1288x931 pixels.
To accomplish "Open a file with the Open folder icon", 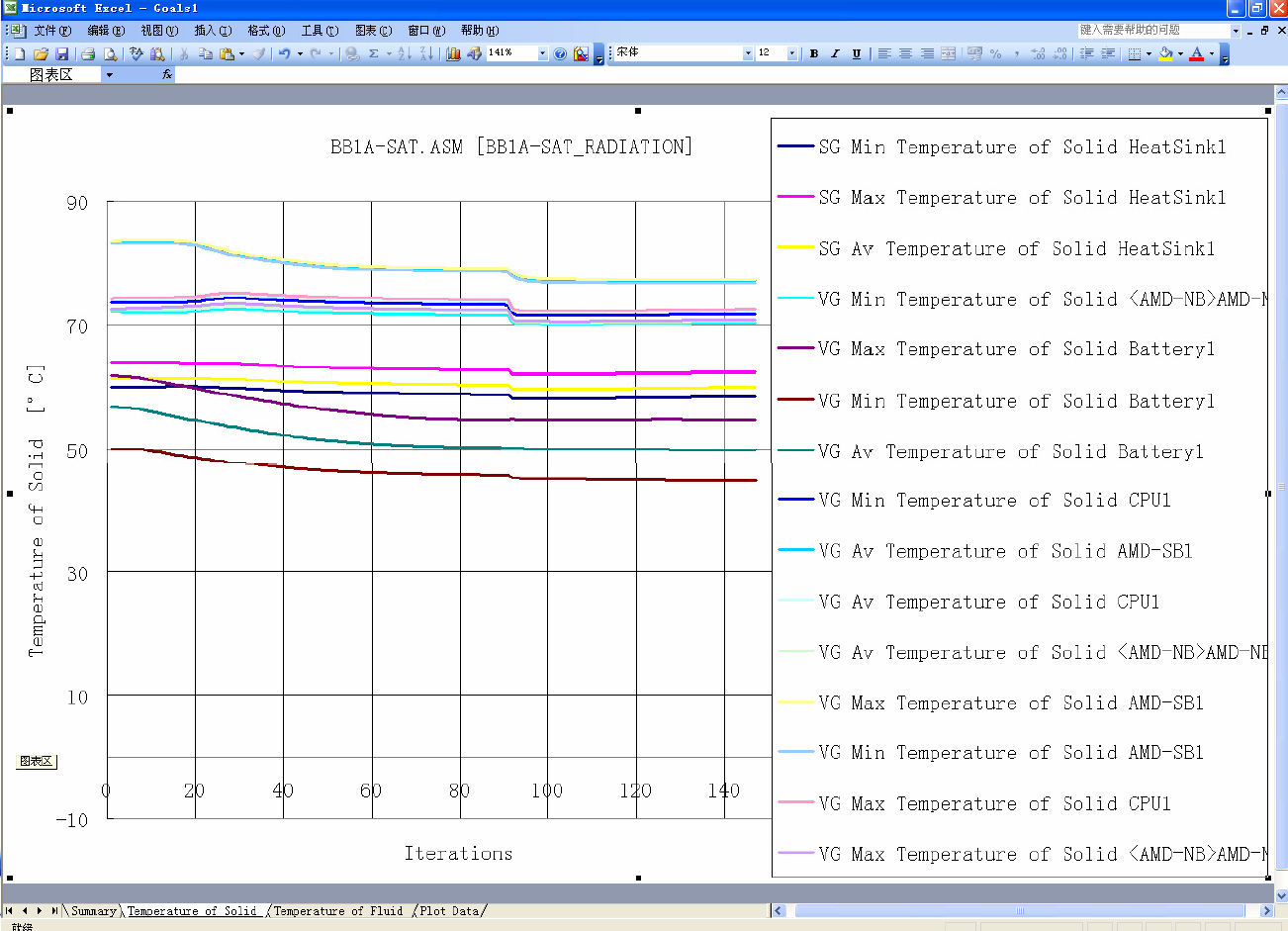I will tap(41, 53).
